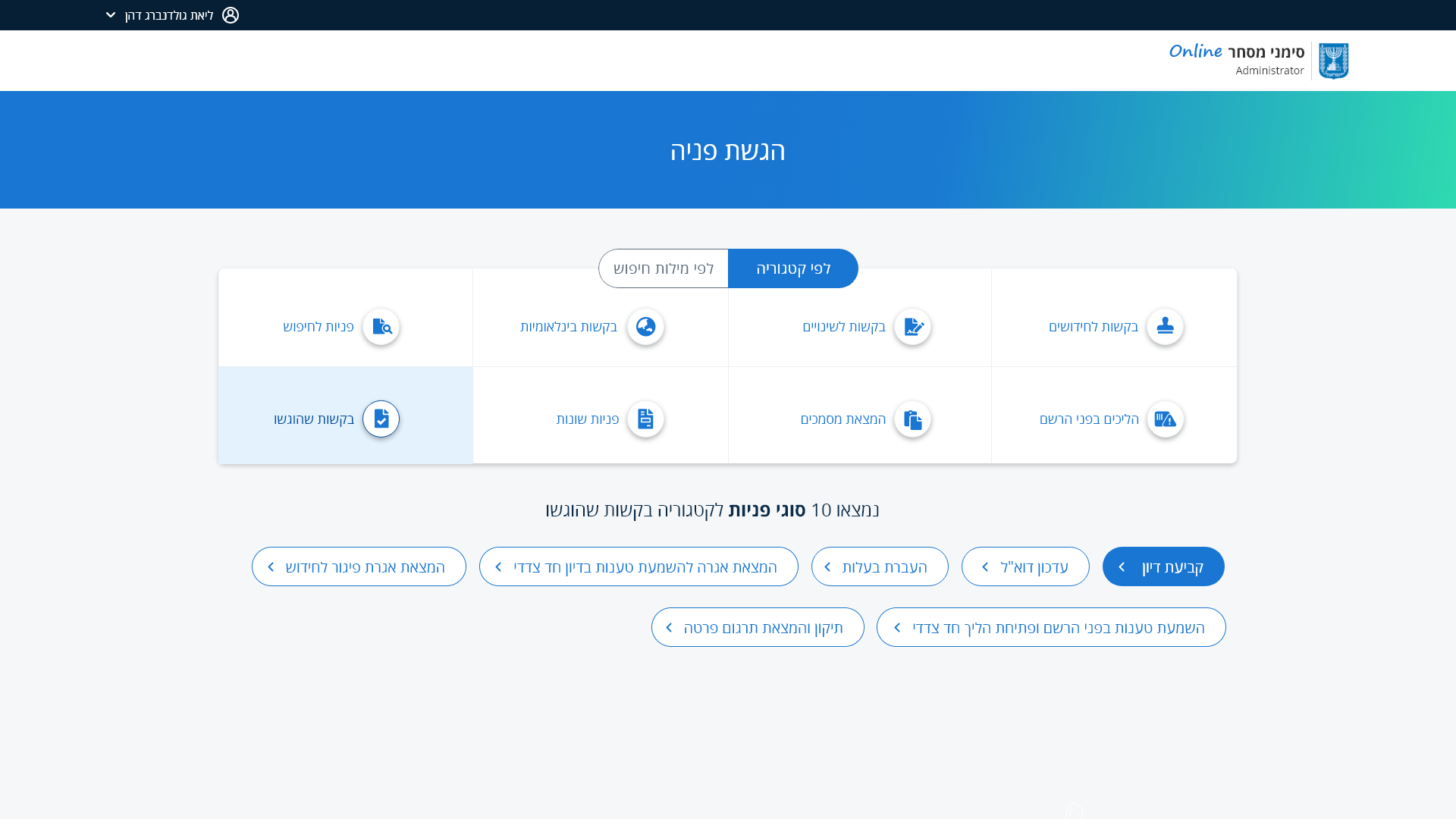Click the document icon for פניות שונות
The image size is (1456, 819).
pyautogui.click(x=645, y=419)
